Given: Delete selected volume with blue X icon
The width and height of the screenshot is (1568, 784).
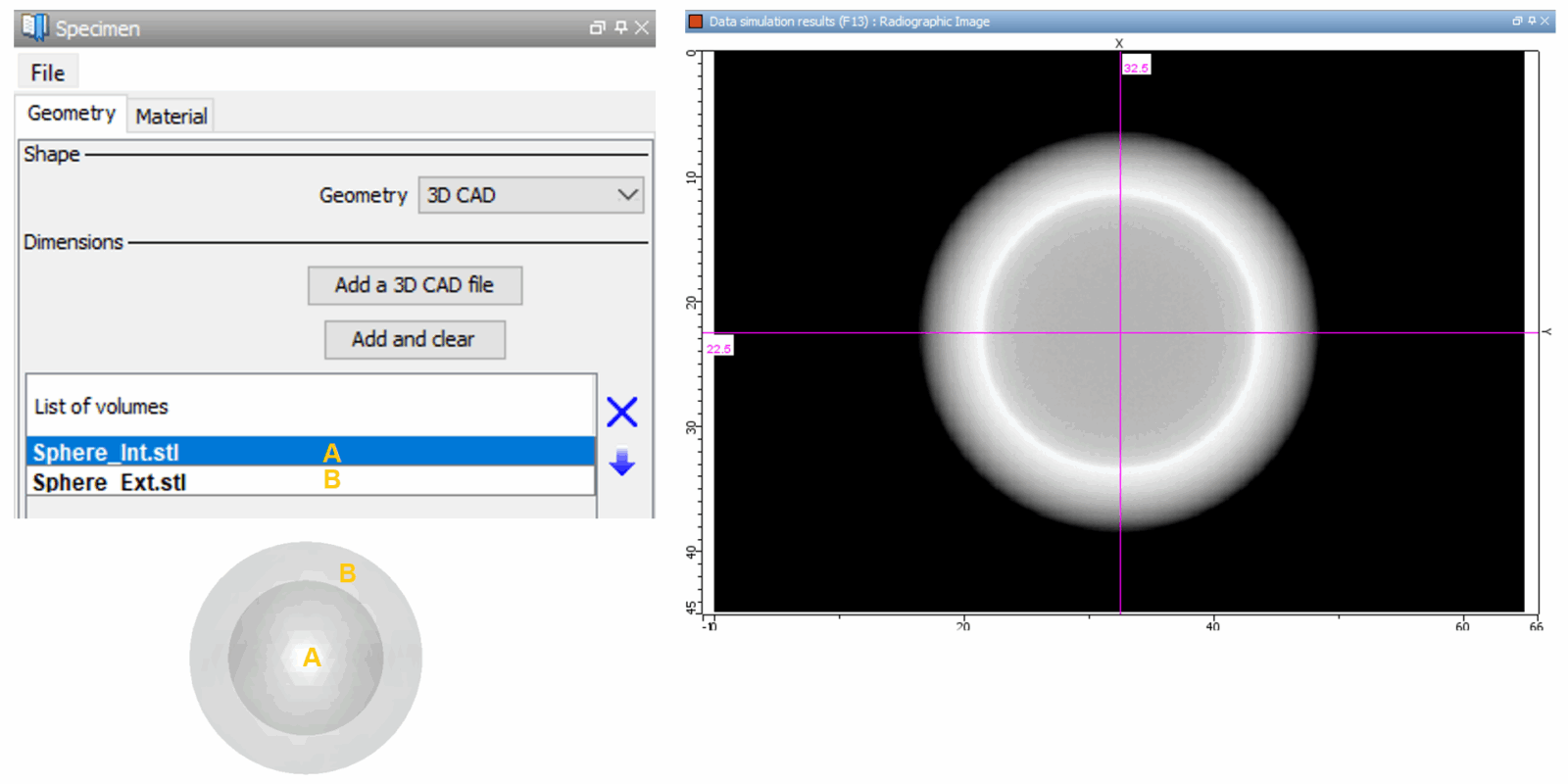Looking at the screenshot, I should (621, 413).
